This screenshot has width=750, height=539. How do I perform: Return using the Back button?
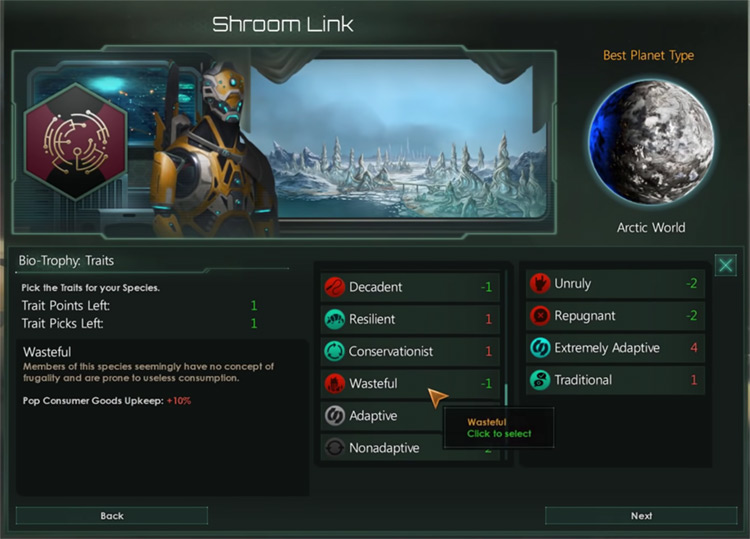click(112, 516)
